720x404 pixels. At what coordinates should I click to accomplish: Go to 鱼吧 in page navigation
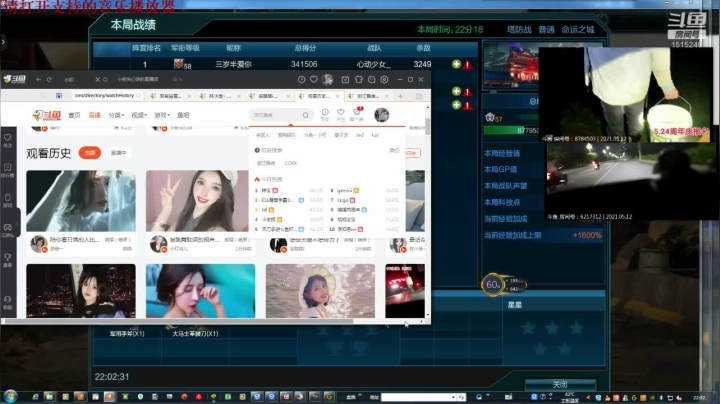point(183,115)
